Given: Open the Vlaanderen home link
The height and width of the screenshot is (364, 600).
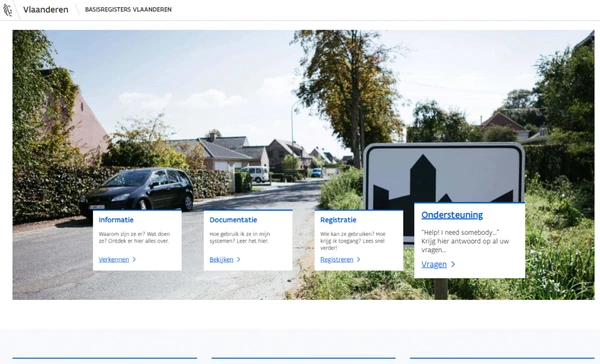Looking at the screenshot, I should (x=46, y=10).
